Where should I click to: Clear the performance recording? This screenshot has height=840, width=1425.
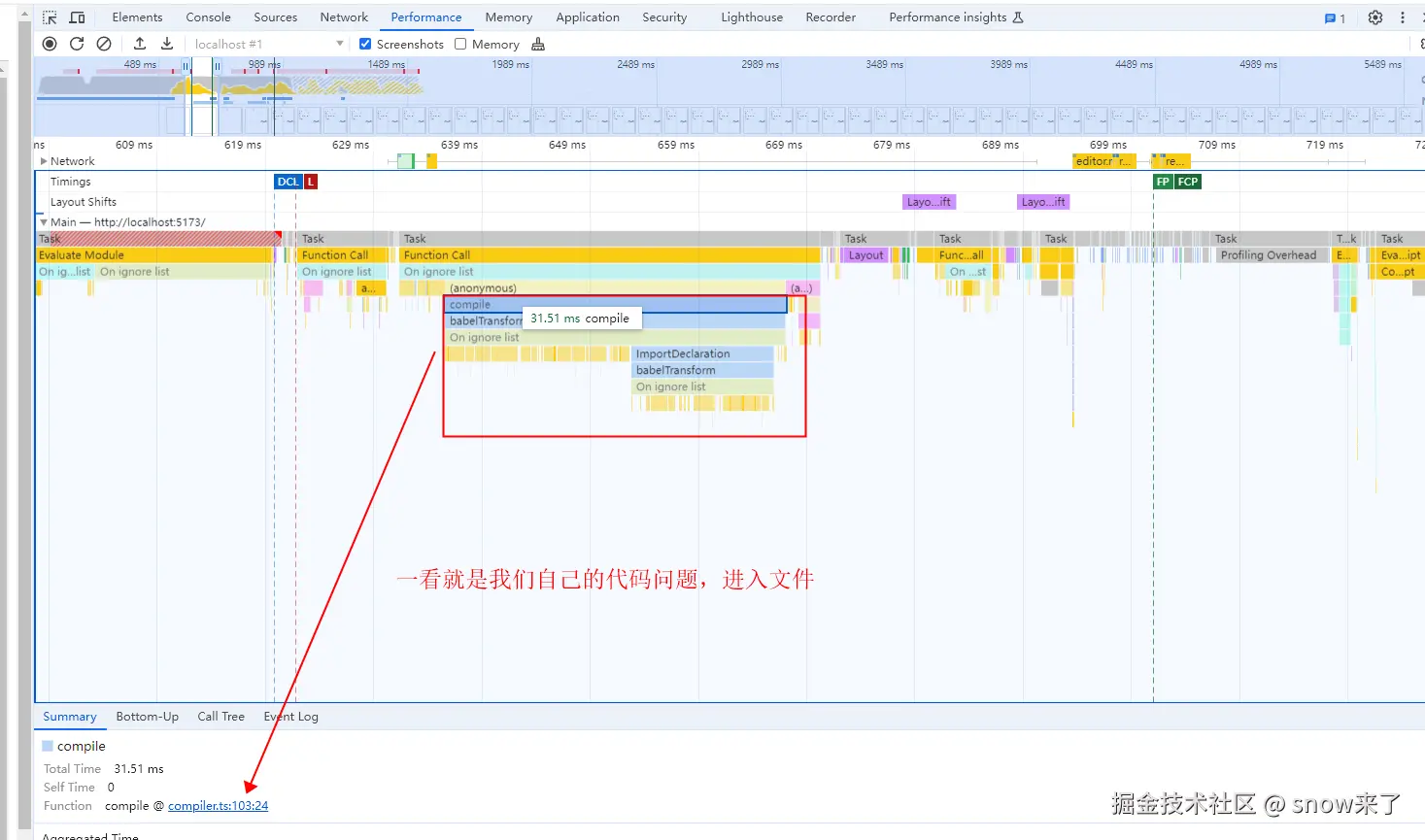pyautogui.click(x=104, y=44)
